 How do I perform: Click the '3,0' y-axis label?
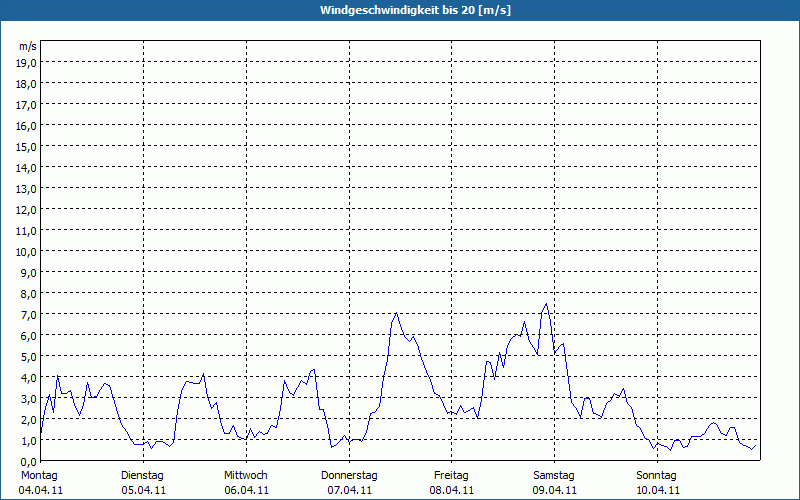point(29,398)
